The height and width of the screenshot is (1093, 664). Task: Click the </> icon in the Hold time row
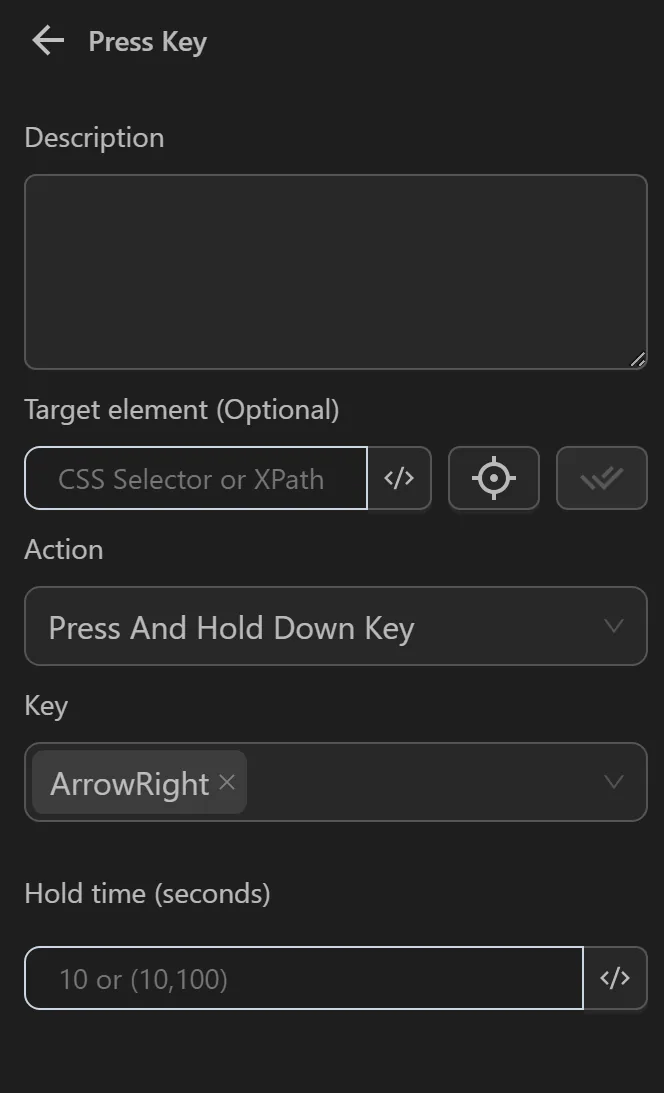616,978
